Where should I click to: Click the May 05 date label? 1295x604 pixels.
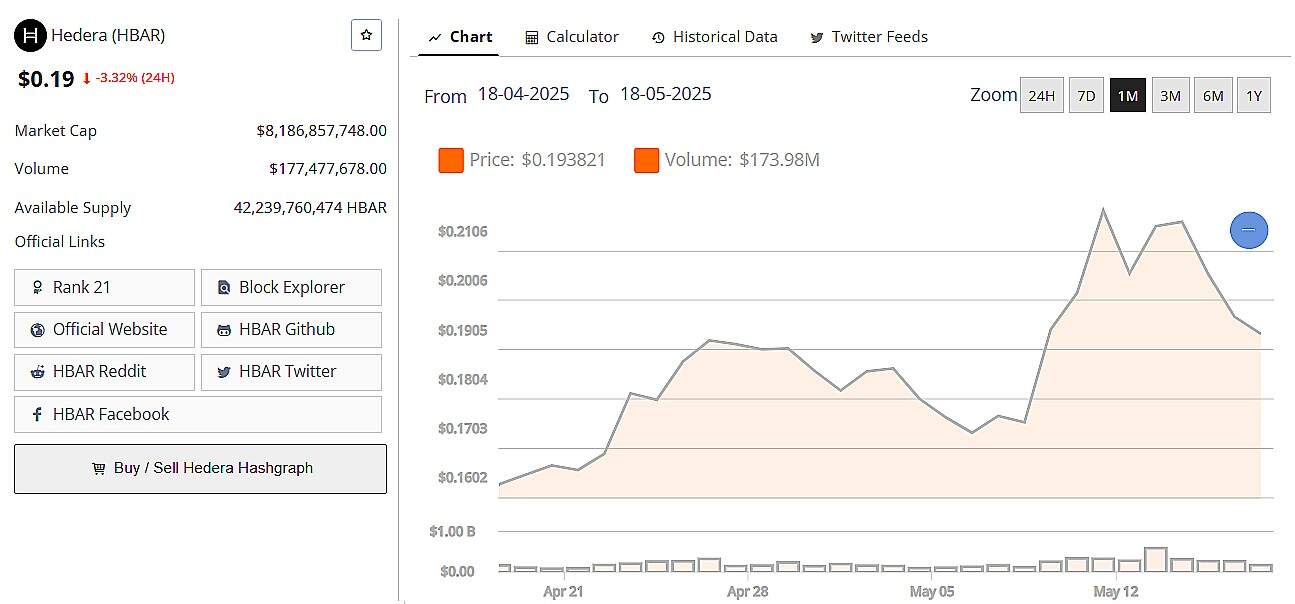932,592
